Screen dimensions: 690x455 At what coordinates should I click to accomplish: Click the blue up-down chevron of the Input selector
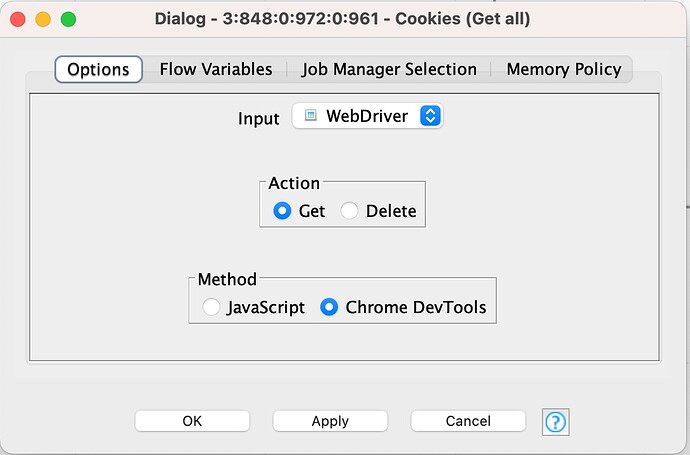[430, 116]
